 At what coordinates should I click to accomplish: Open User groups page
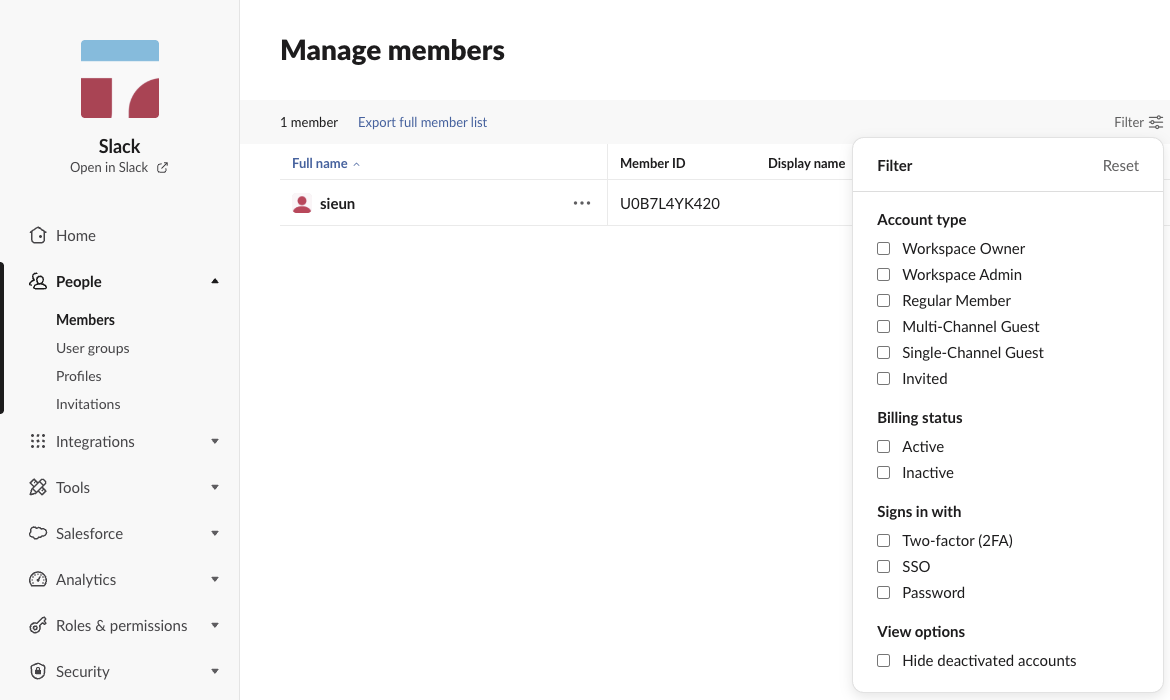(x=93, y=348)
